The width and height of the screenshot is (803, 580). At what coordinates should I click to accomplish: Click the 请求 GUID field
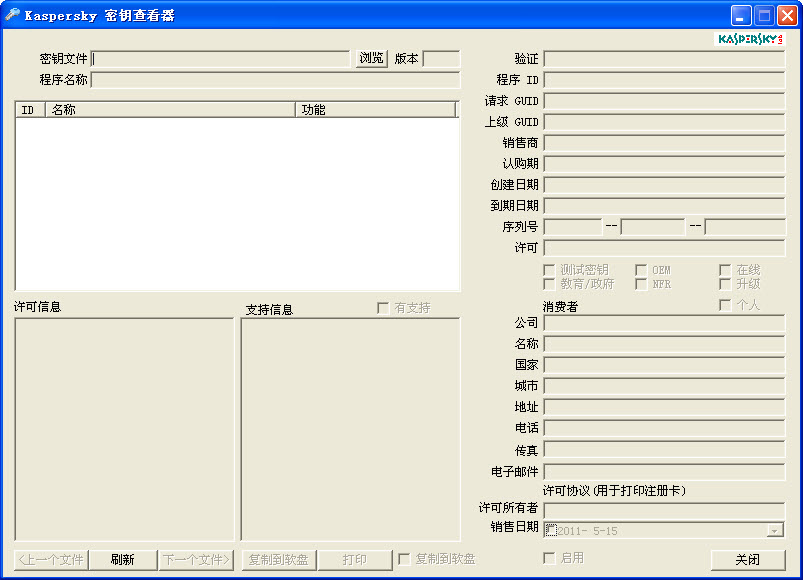664,101
